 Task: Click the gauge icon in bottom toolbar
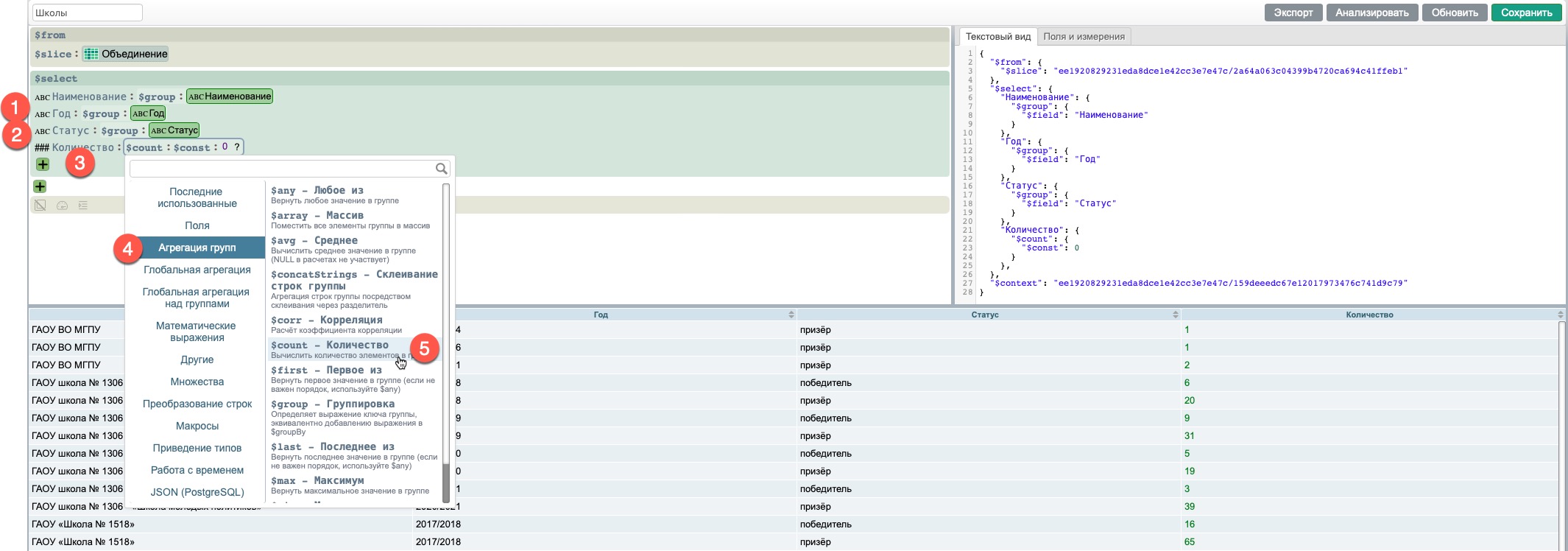pos(62,206)
